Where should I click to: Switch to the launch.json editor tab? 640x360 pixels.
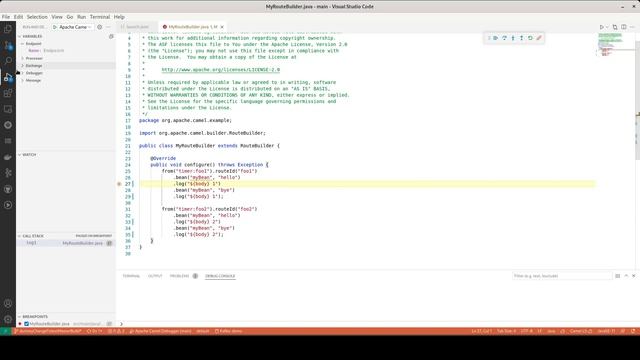pyautogui.click(x=137, y=27)
